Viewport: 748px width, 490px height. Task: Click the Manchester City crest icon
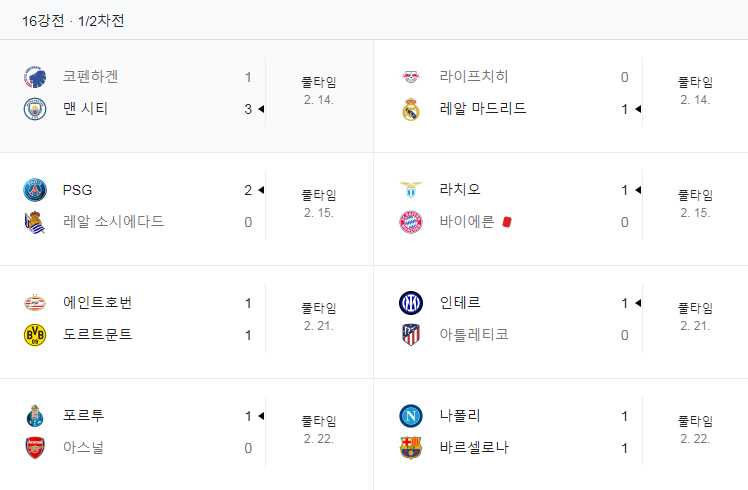[x=35, y=109]
